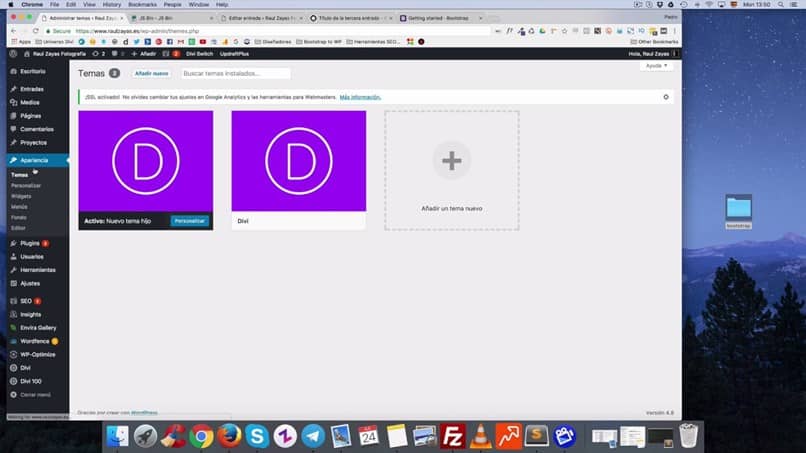Open the Escritorio dashboard menu item
Image resolution: width=806 pixels, height=453 pixels.
click(x=33, y=71)
